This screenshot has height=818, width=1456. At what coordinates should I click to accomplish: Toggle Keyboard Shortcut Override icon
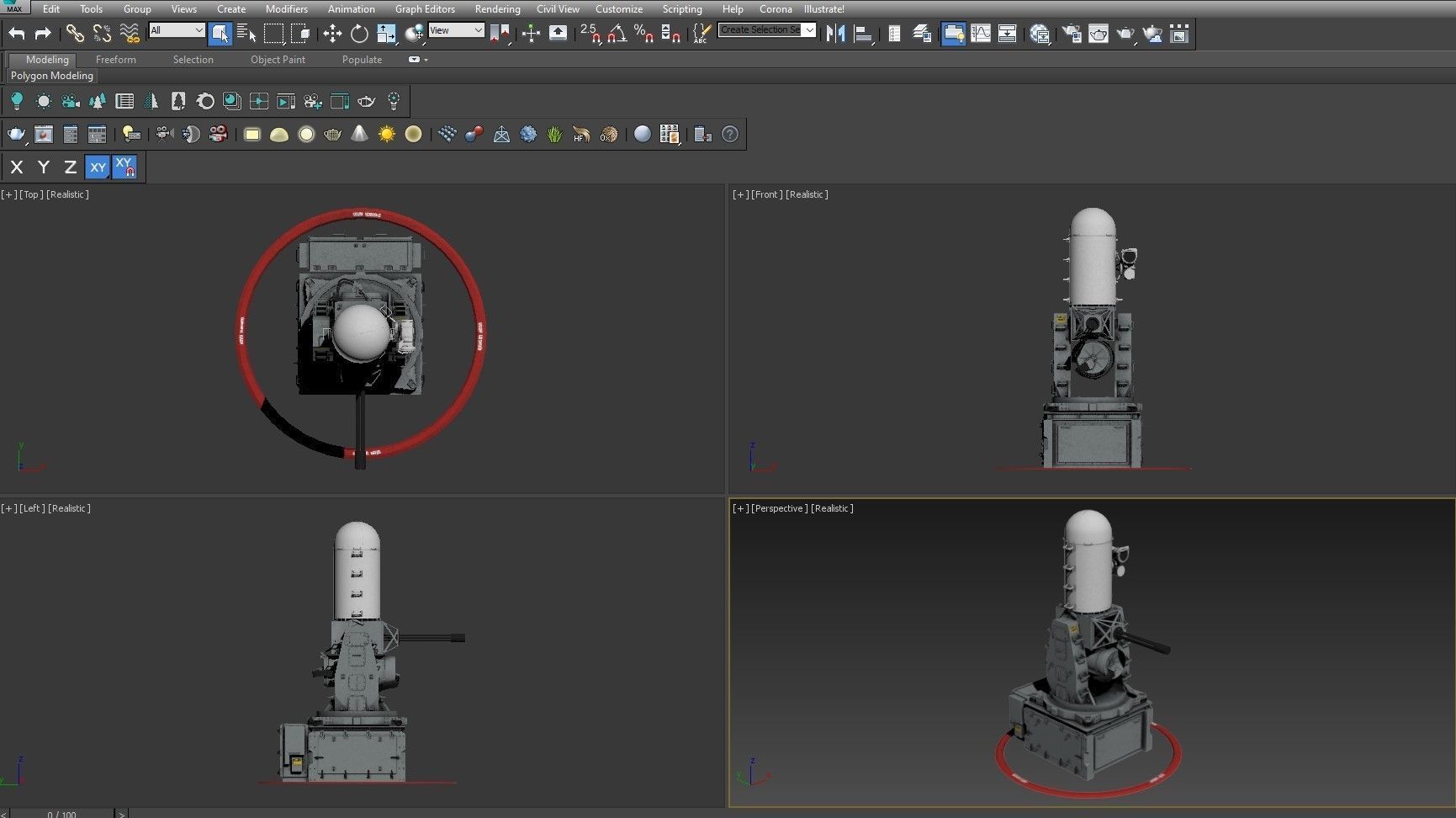(558, 34)
